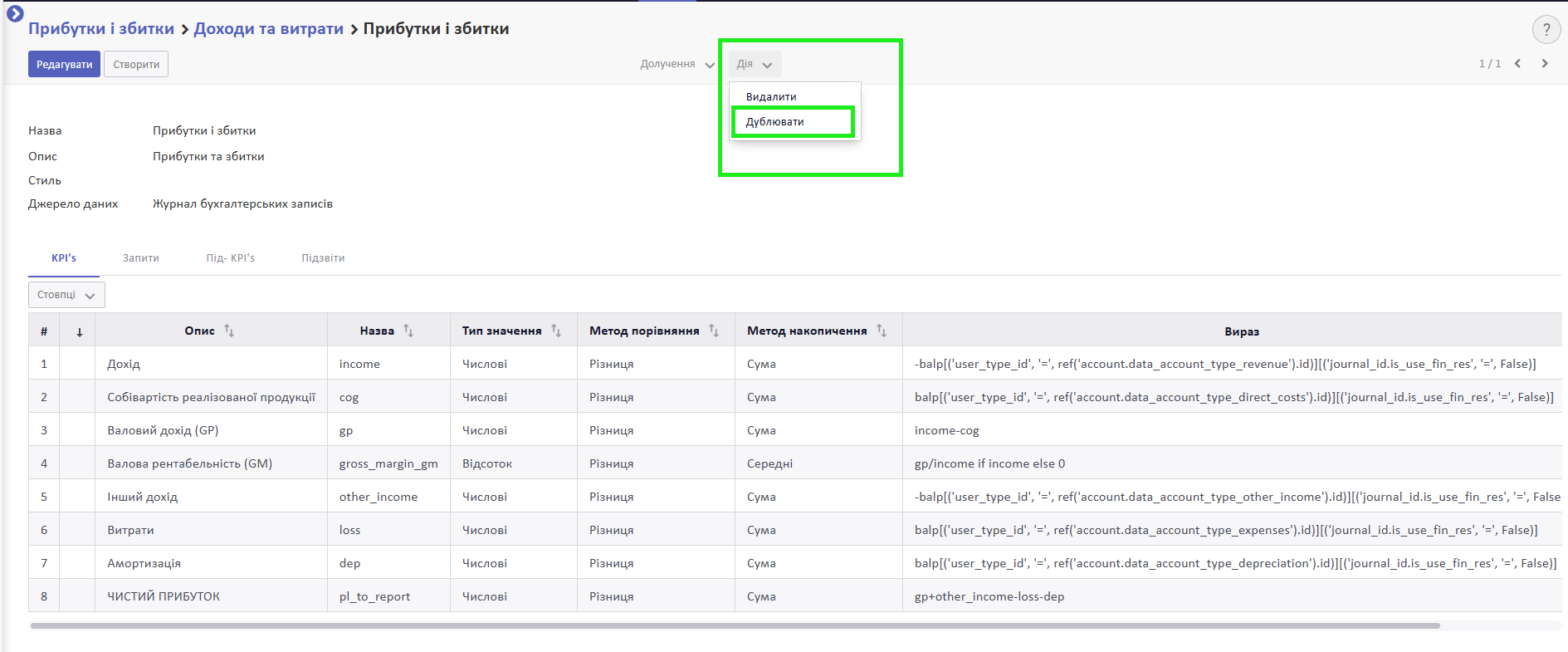Select the Амортизація row cell
The width and height of the screenshot is (1568, 652).
click(211, 563)
